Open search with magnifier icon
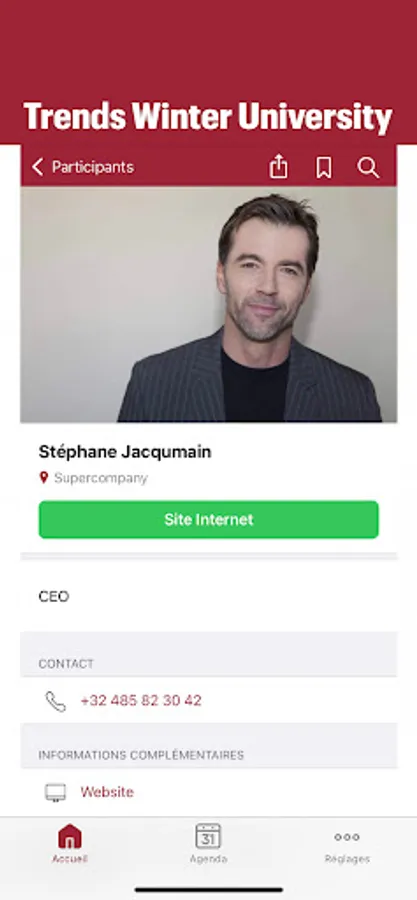The height and width of the screenshot is (900, 417). click(x=368, y=168)
